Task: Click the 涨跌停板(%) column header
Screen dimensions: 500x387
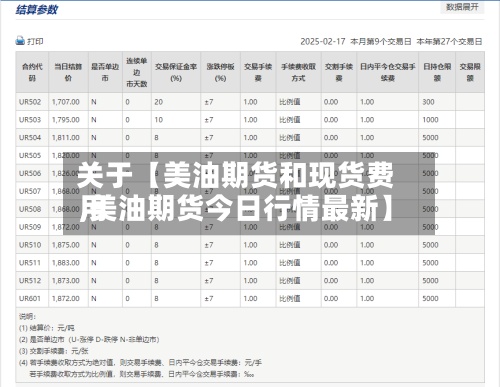Action: point(220,72)
